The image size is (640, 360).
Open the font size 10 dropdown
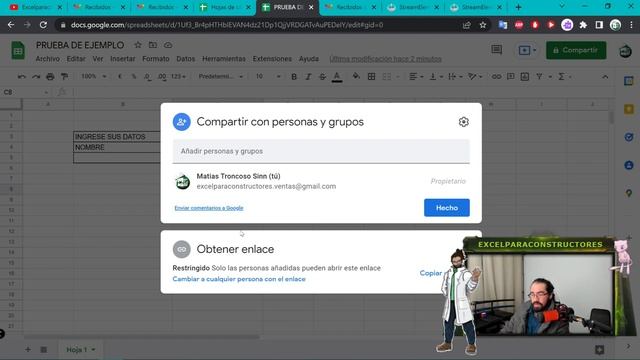coord(268,76)
